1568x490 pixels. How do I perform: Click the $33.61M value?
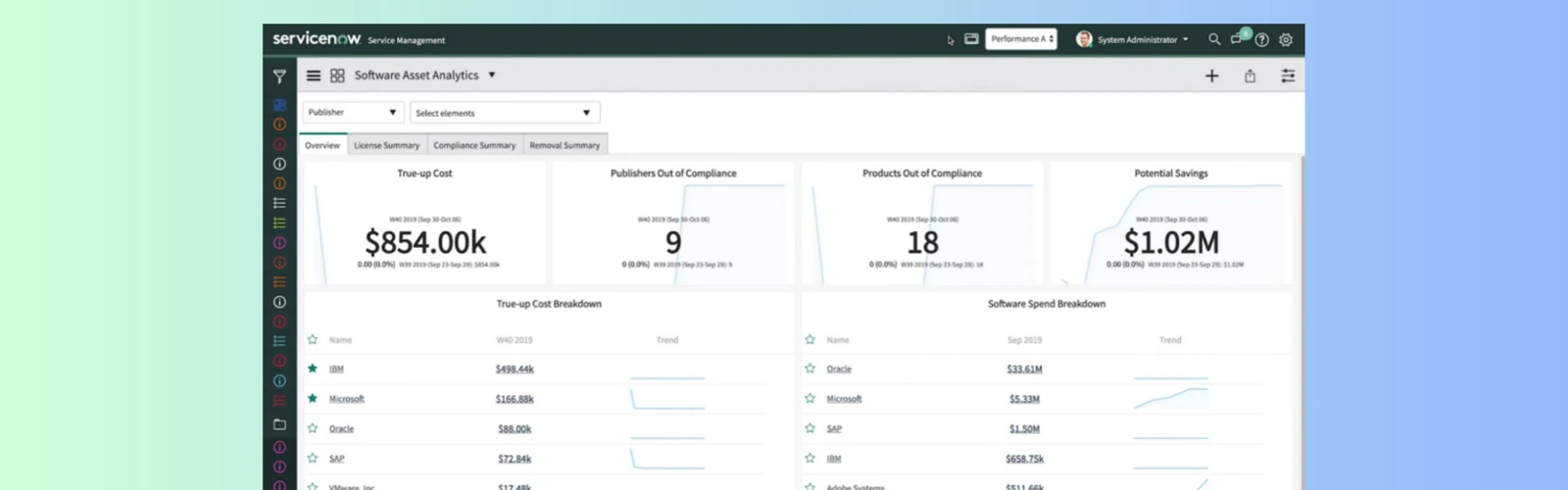coord(1024,369)
